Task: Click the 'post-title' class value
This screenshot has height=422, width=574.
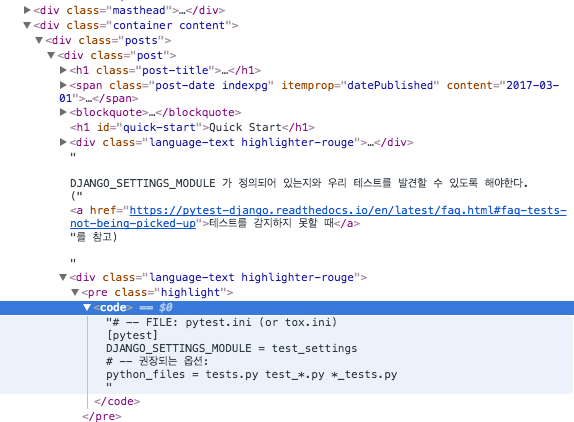Action: tap(175, 70)
